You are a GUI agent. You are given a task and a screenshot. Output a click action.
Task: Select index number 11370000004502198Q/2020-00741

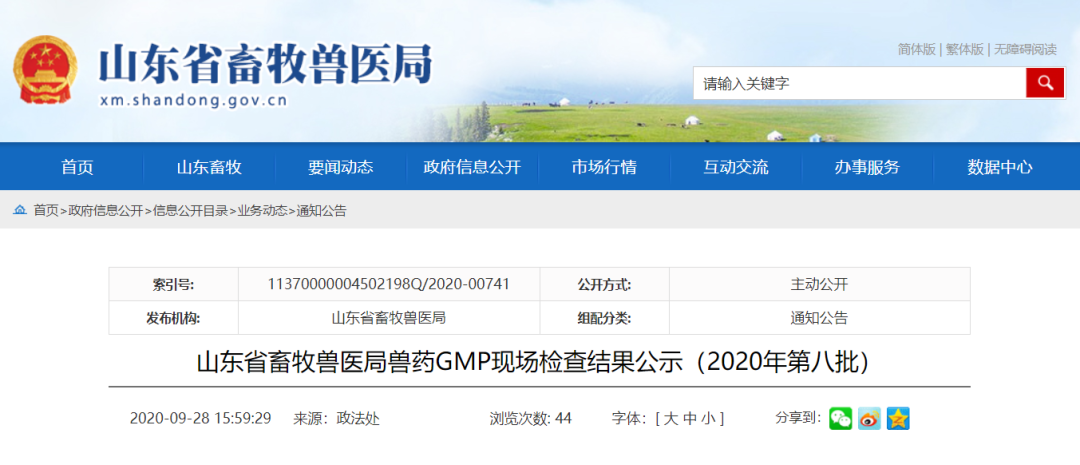(389, 284)
